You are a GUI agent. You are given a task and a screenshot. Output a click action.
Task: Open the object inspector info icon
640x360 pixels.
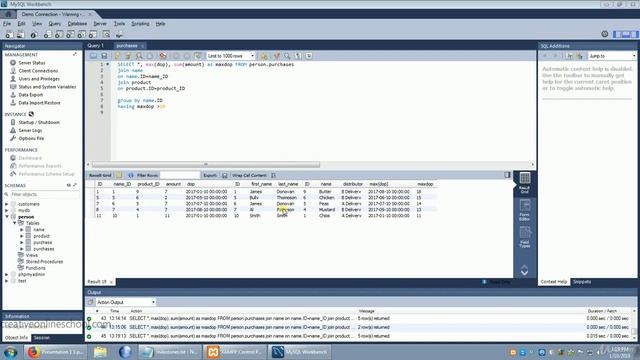pos(33,35)
